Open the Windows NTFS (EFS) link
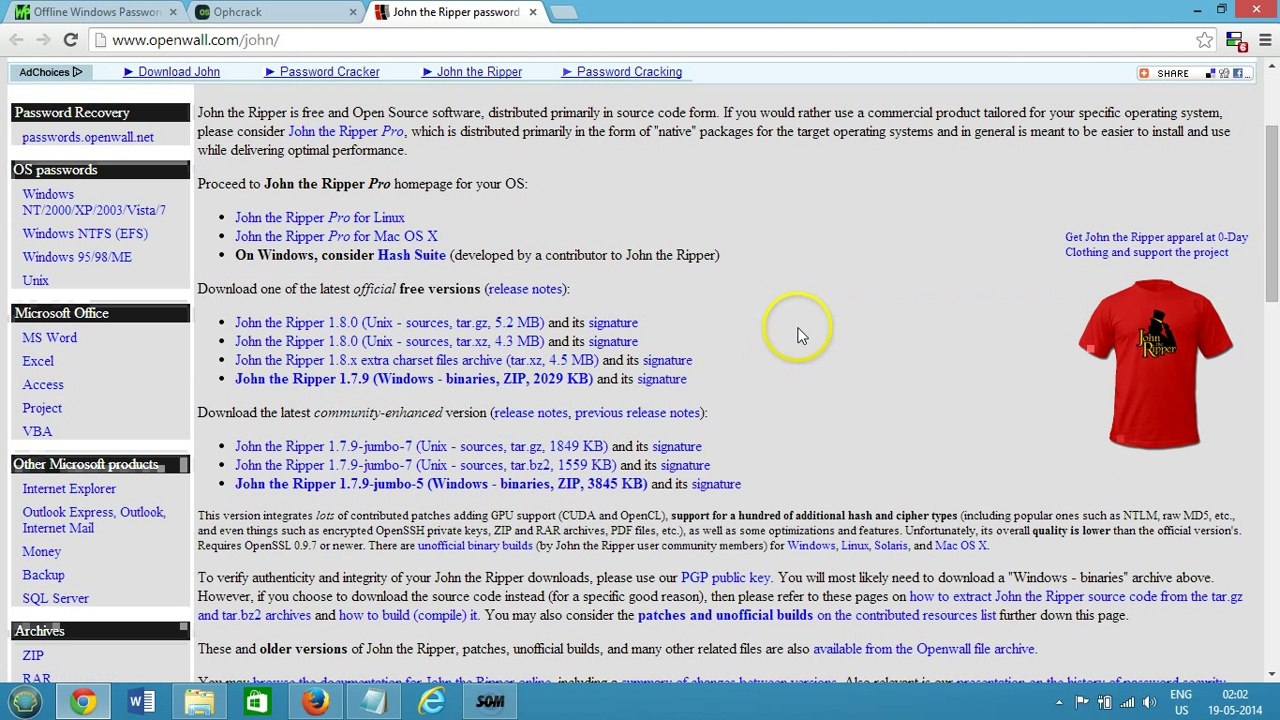 coord(85,234)
